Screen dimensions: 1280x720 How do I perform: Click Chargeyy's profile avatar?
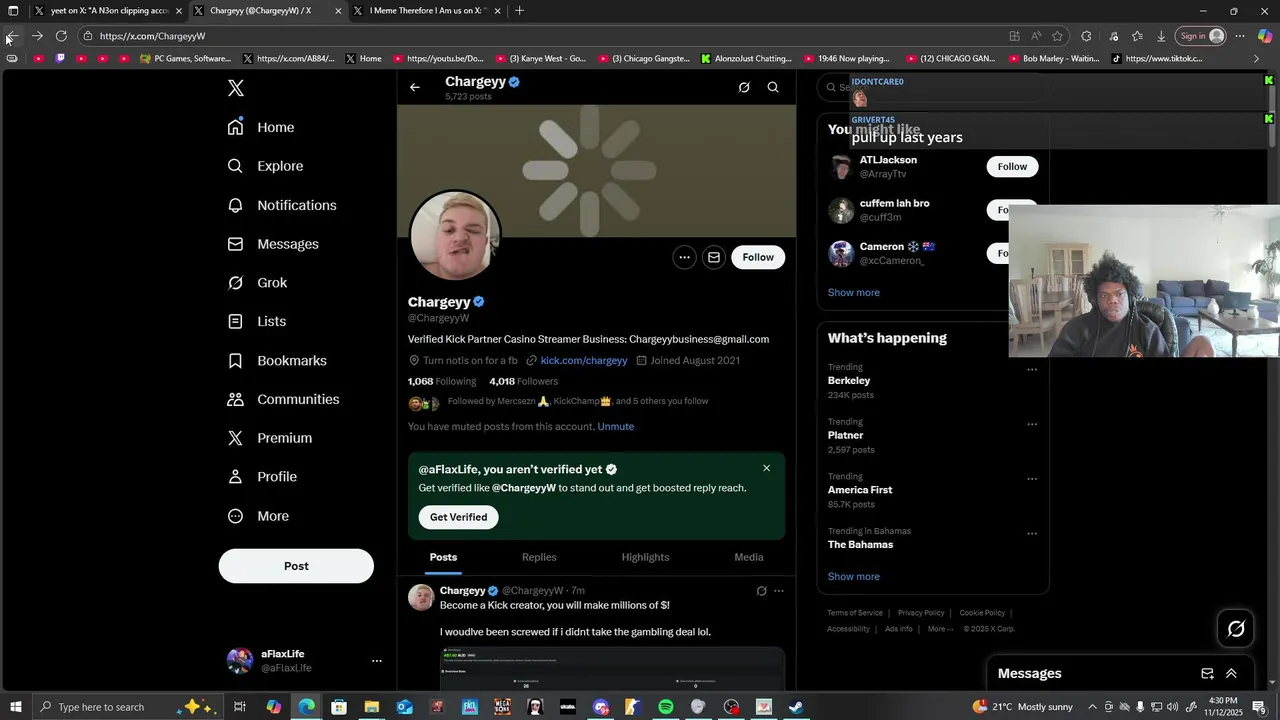coord(455,236)
